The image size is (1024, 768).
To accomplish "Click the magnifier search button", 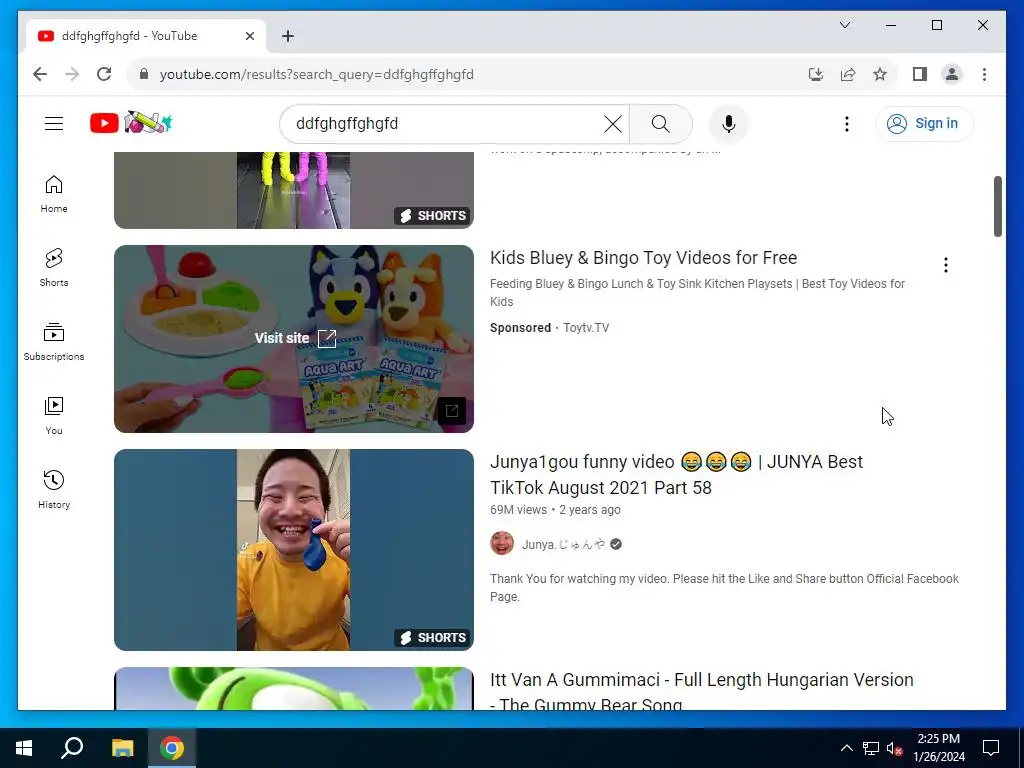I will tap(660, 123).
